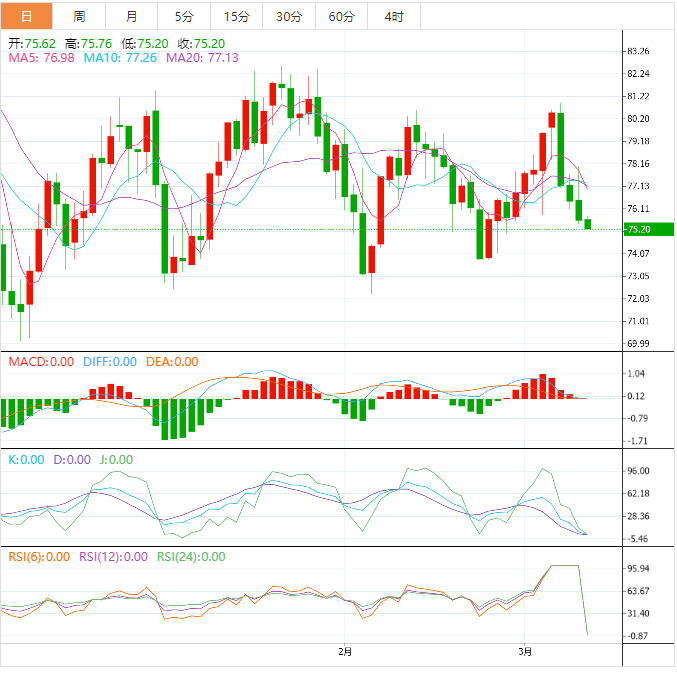Image resolution: width=677 pixels, height=674 pixels.
Task: Open the 4时 four-hour chart tab
Action: click(x=394, y=16)
